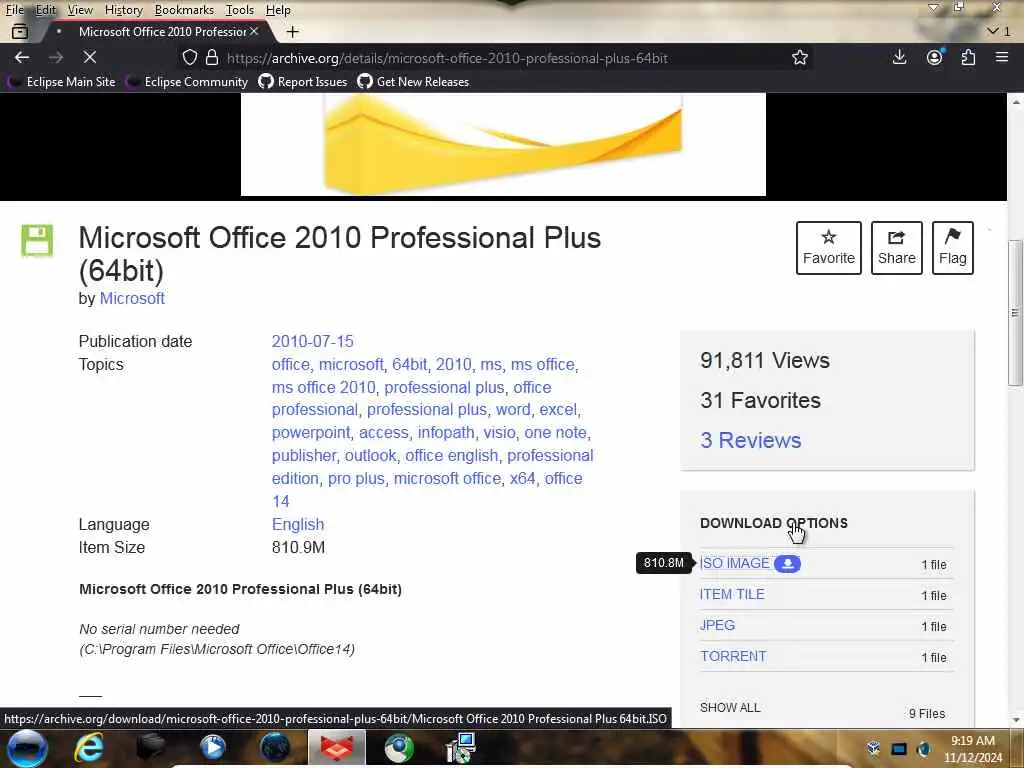Screen dimensions: 1024x768
Task: Stop loading the page
Action: [x=89, y=57]
